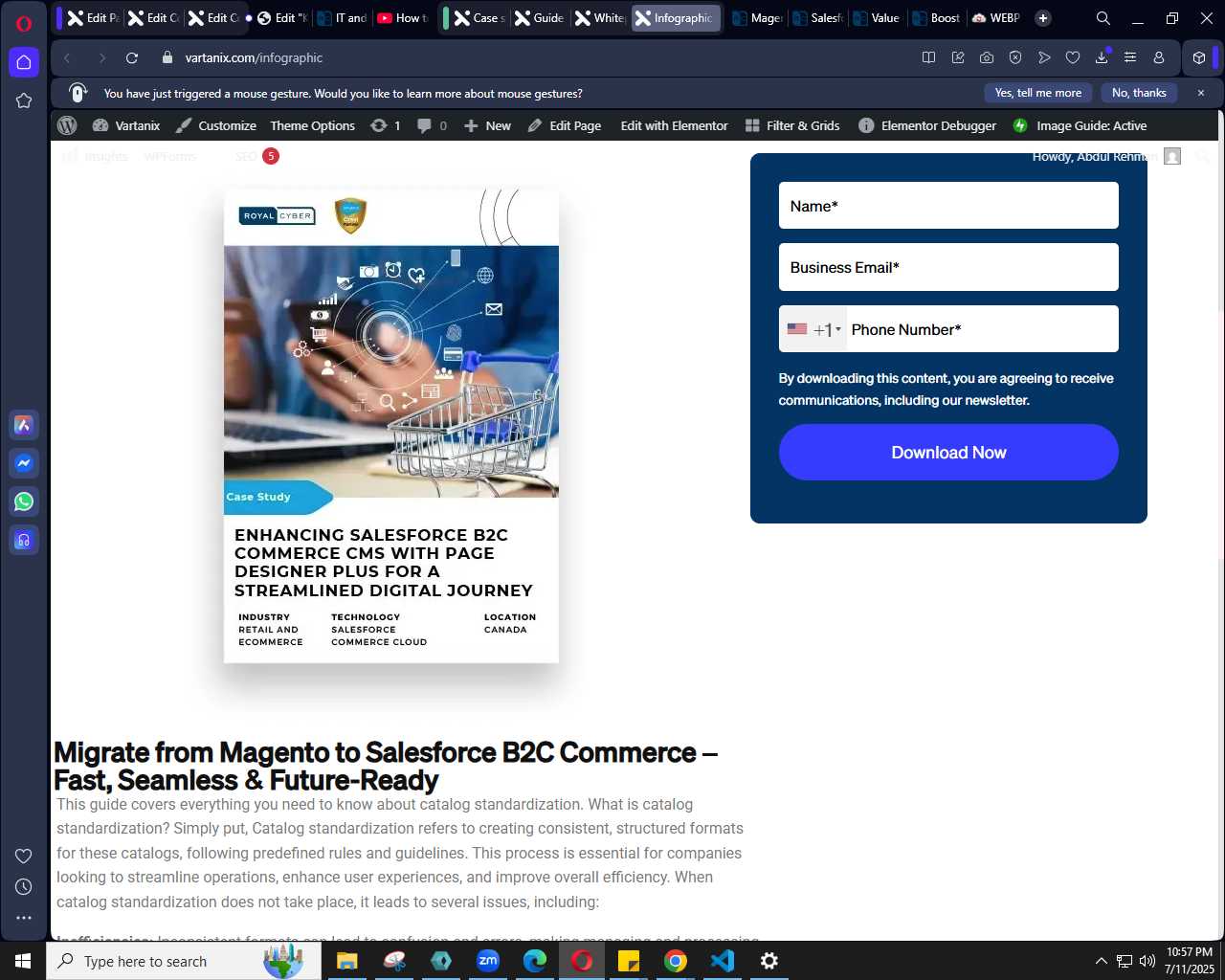Open Elementor Debugger in admin bar
The height and width of the screenshot is (980, 1225).
[x=927, y=125]
